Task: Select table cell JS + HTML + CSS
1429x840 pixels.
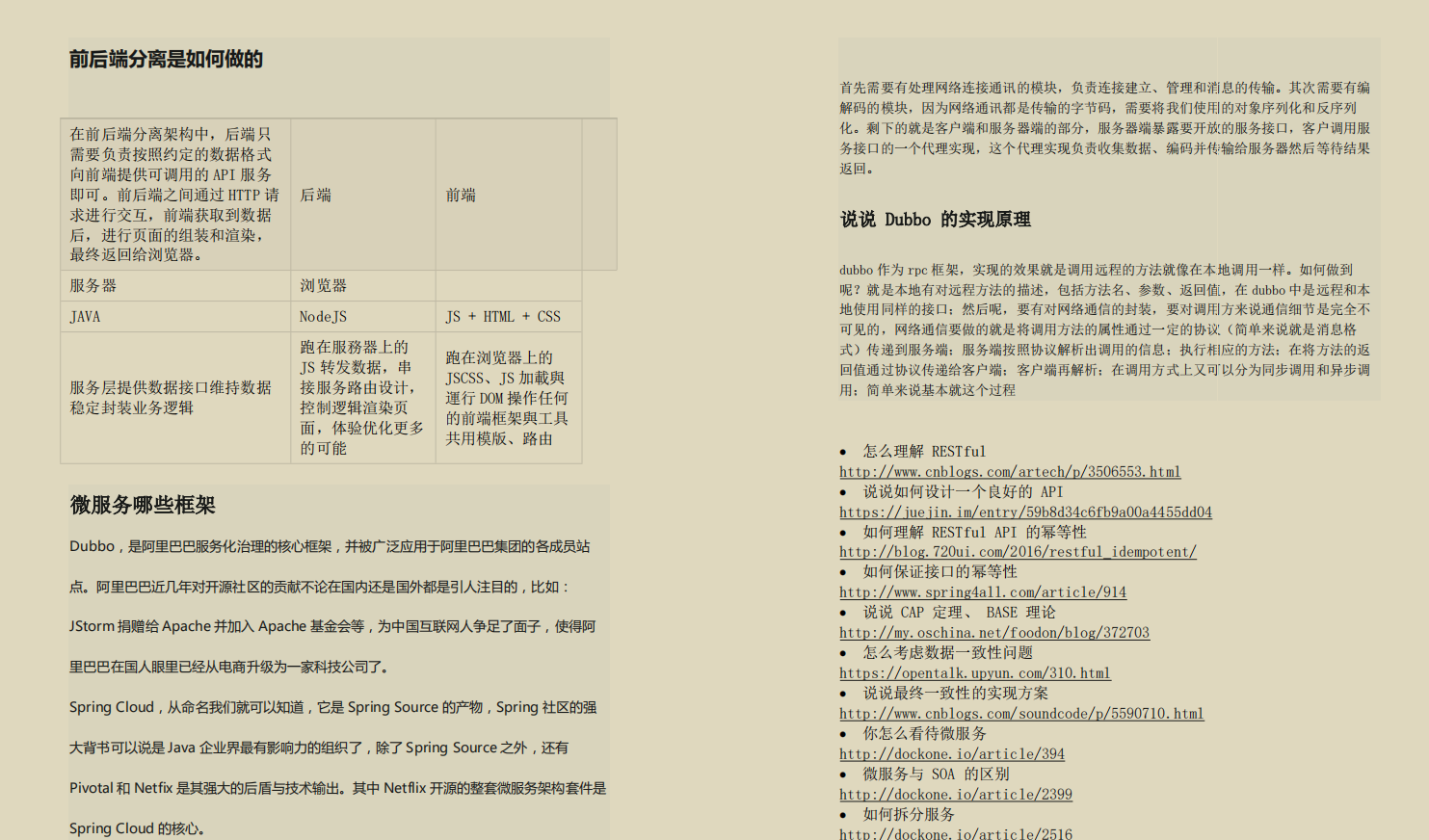Action: pos(509,317)
